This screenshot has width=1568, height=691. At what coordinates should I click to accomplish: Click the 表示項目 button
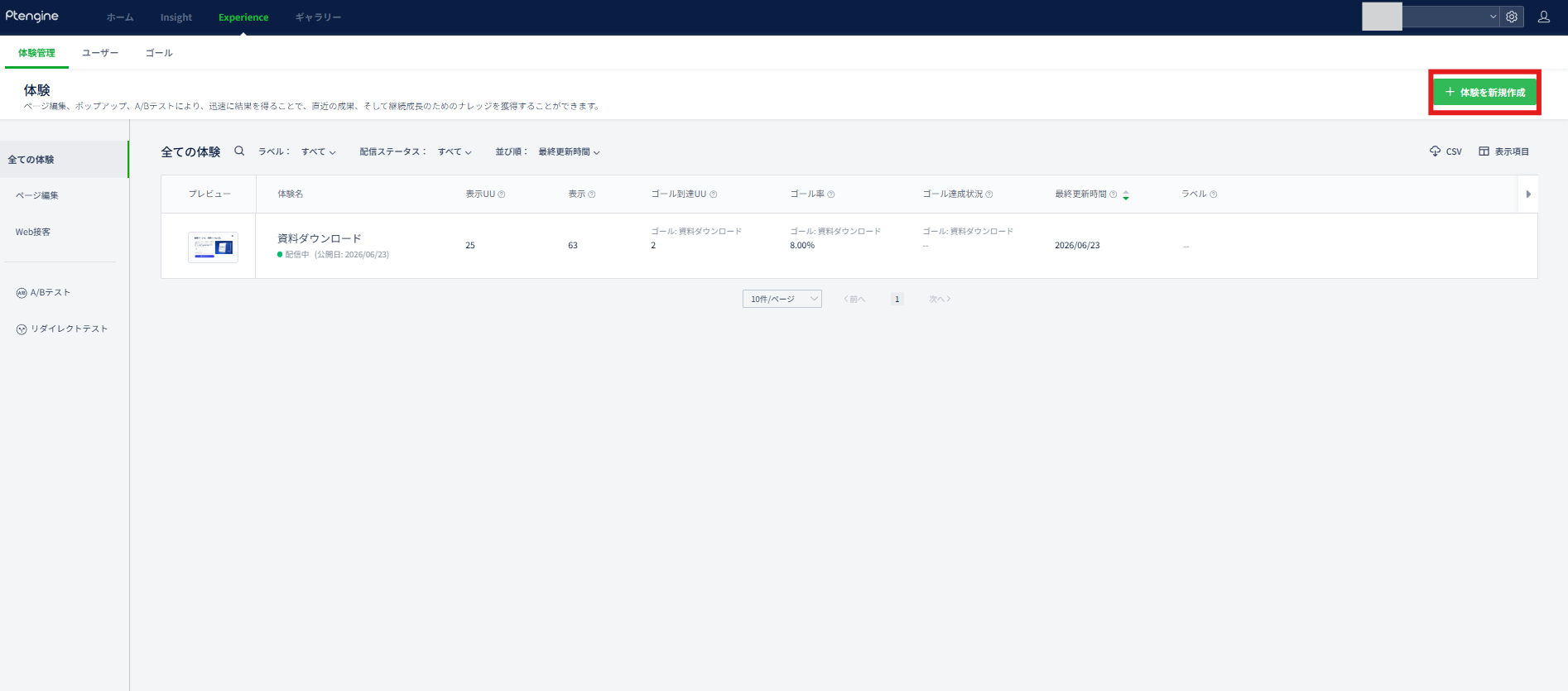coord(1504,151)
